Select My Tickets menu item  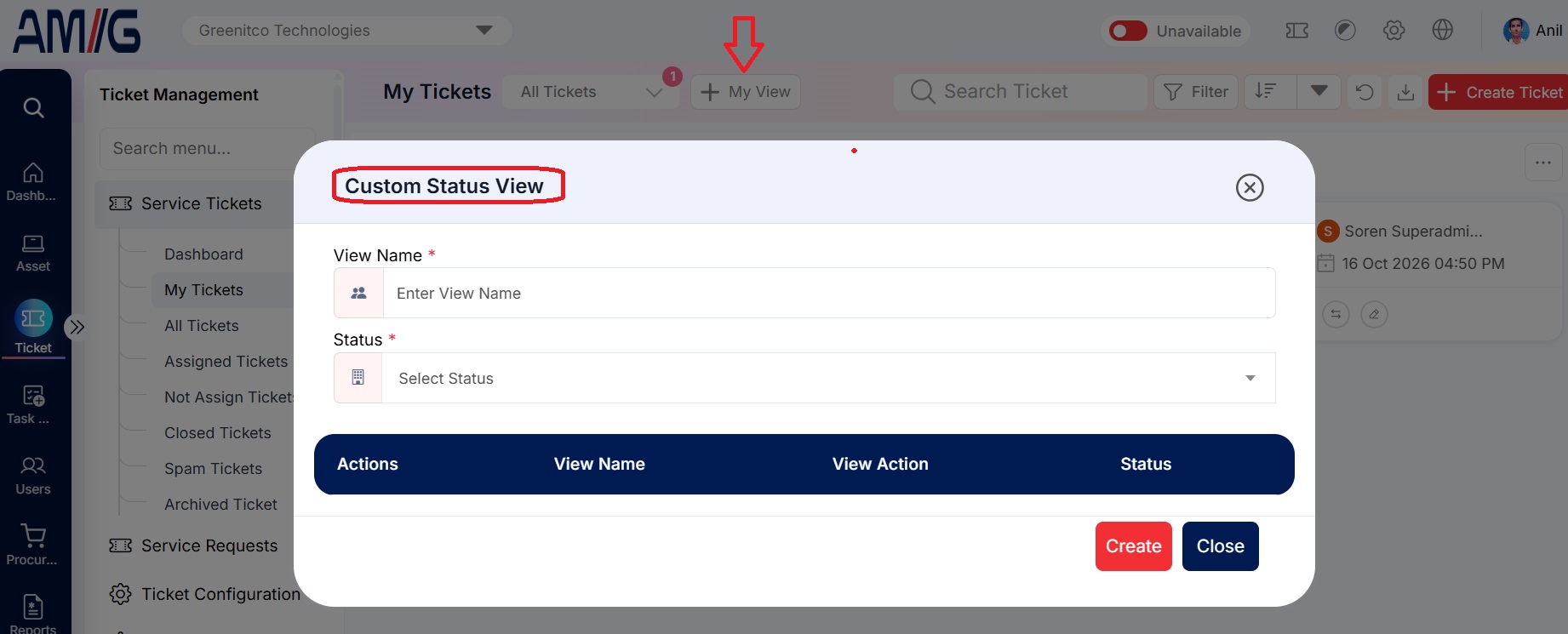point(203,290)
